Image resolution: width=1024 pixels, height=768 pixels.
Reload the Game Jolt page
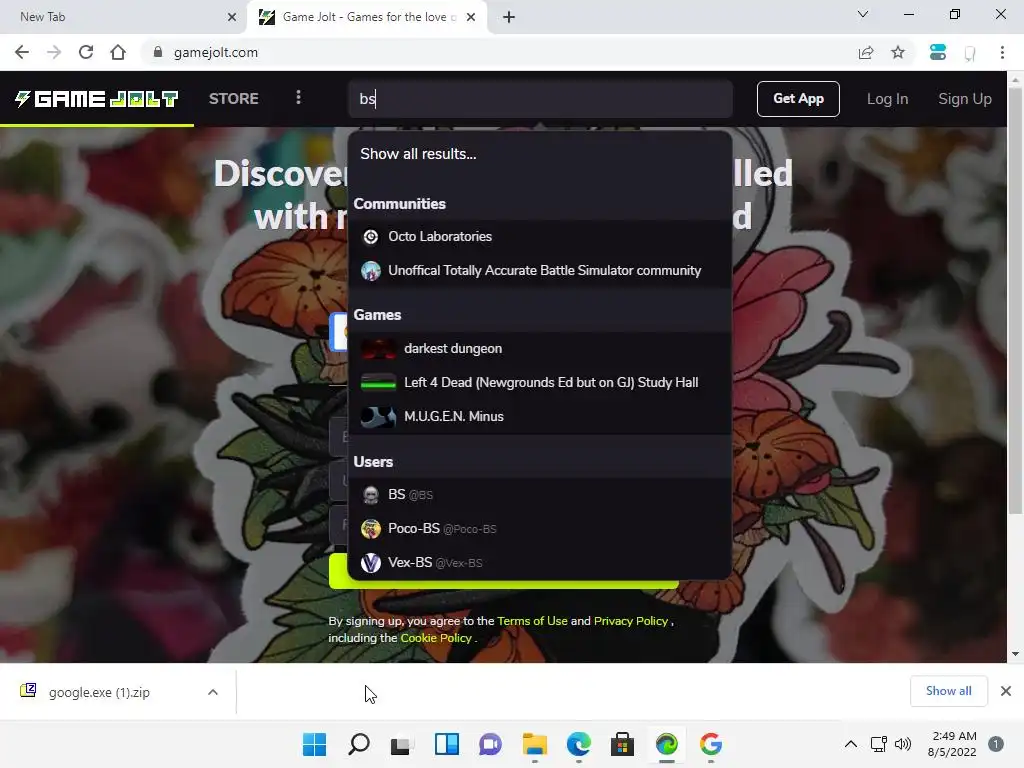pos(86,52)
